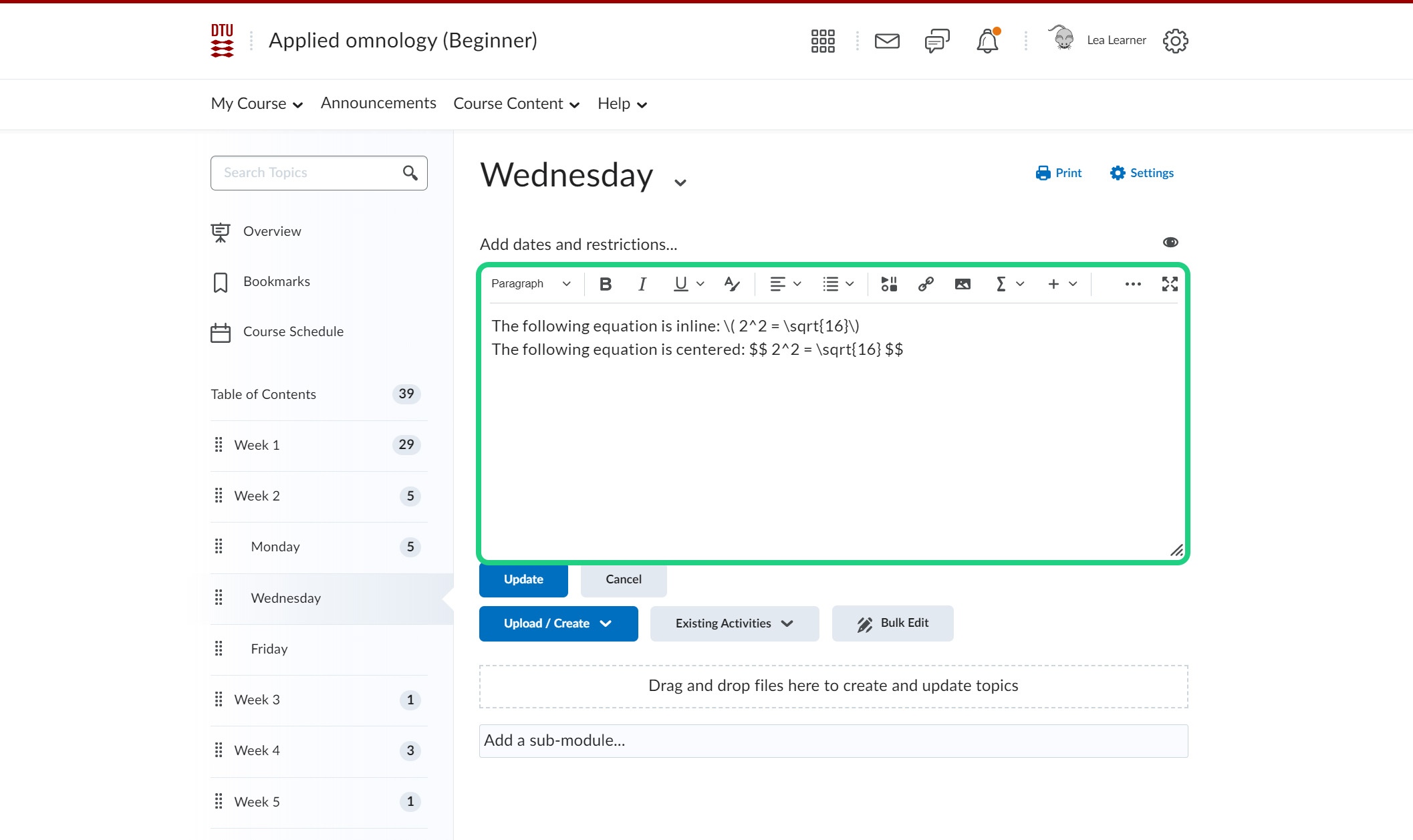
Task: Click the Search Topics input field
Action: pyautogui.click(x=307, y=173)
